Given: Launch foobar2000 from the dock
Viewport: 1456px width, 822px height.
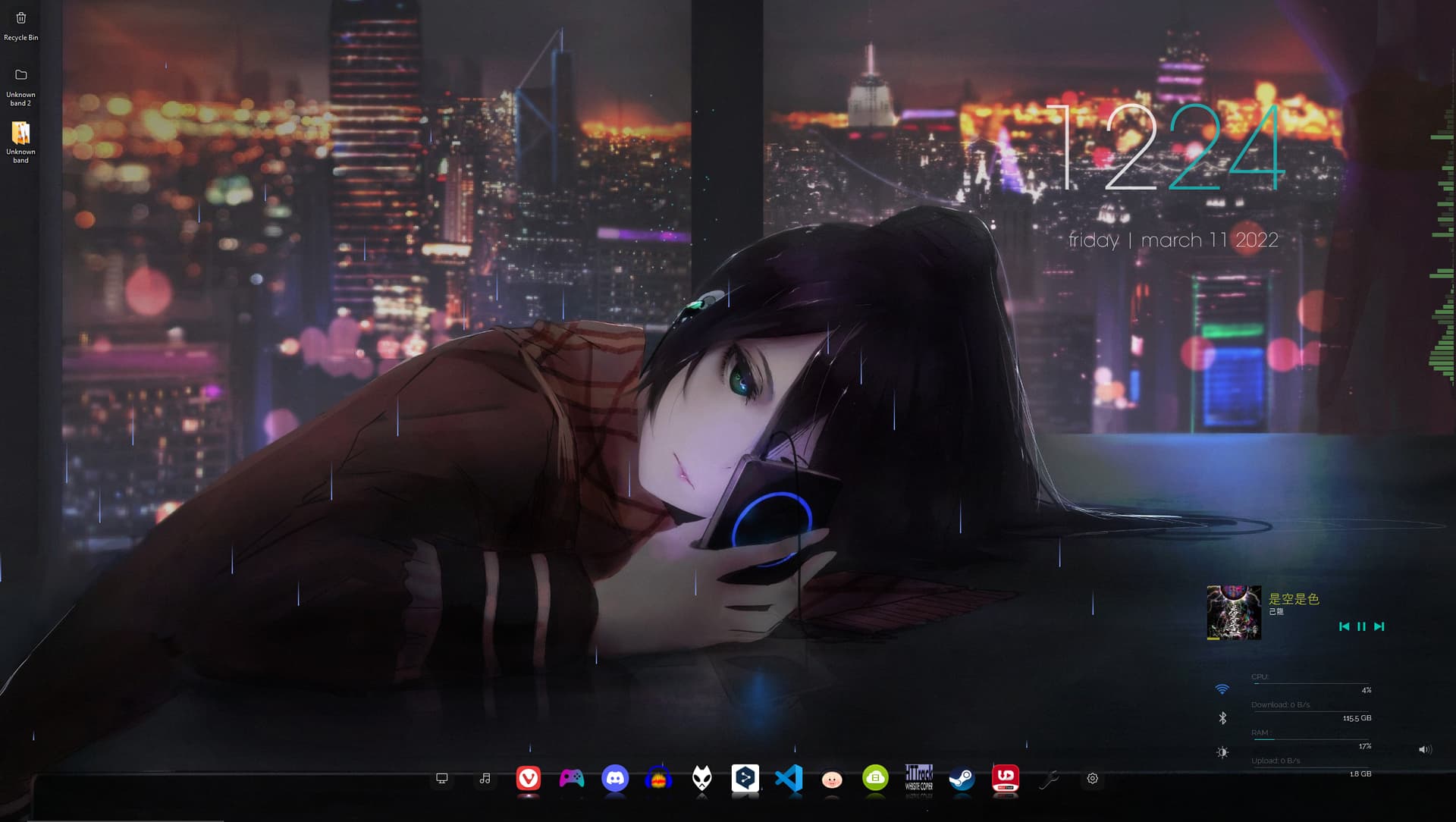Looking at the screenshot, I should pyautogui.click(x=702, y=779).
